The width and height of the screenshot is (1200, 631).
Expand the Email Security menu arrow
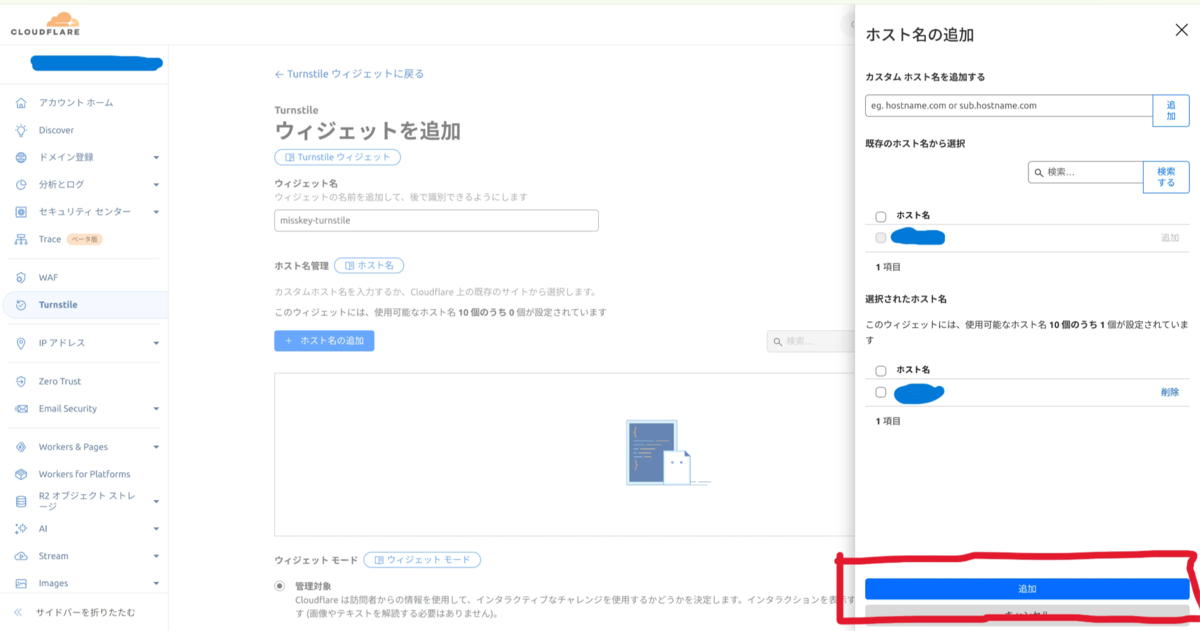(156, 409)
